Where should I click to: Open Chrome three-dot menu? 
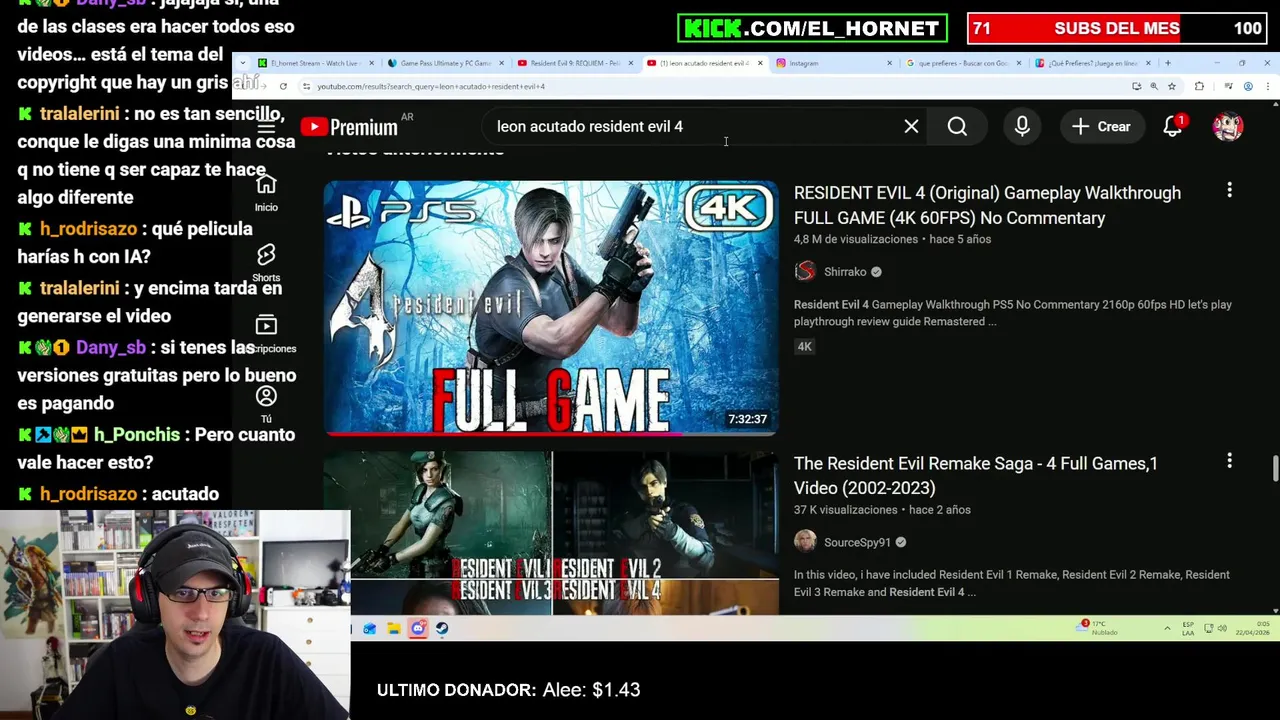(1268, 86)
